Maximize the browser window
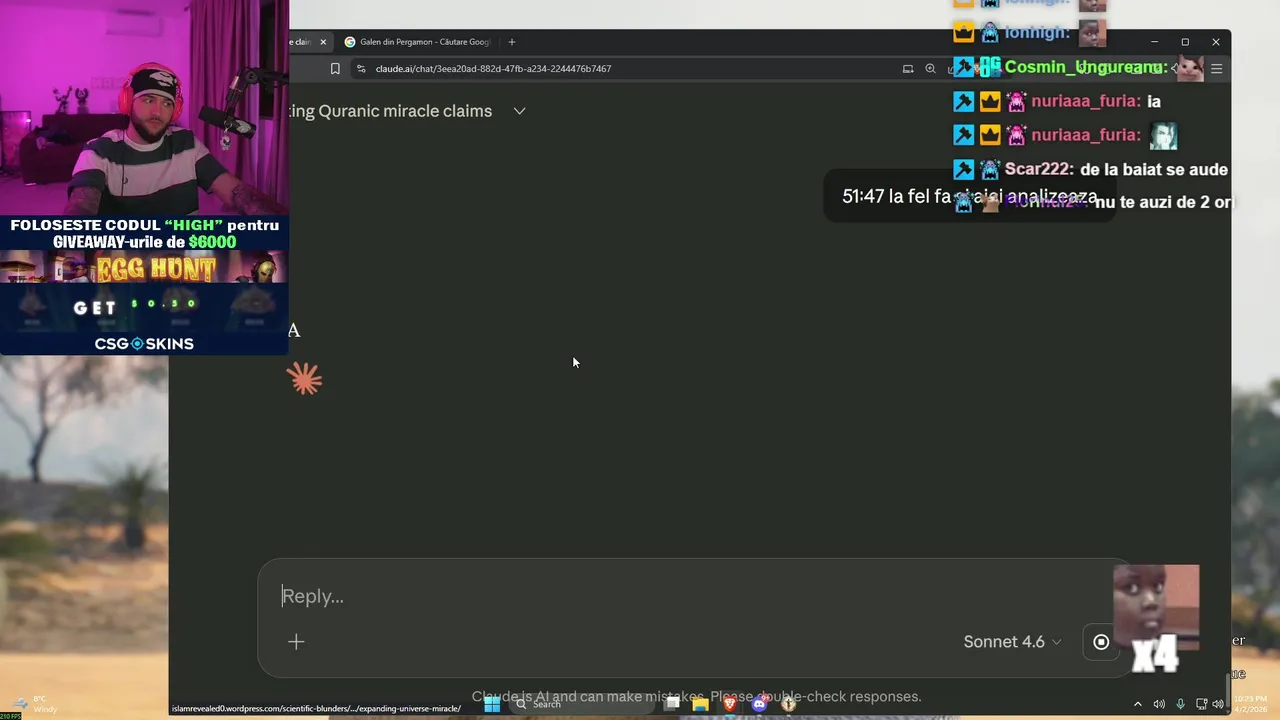The width and height of the screenshot is (1280, 720). tap(1185, 42)
